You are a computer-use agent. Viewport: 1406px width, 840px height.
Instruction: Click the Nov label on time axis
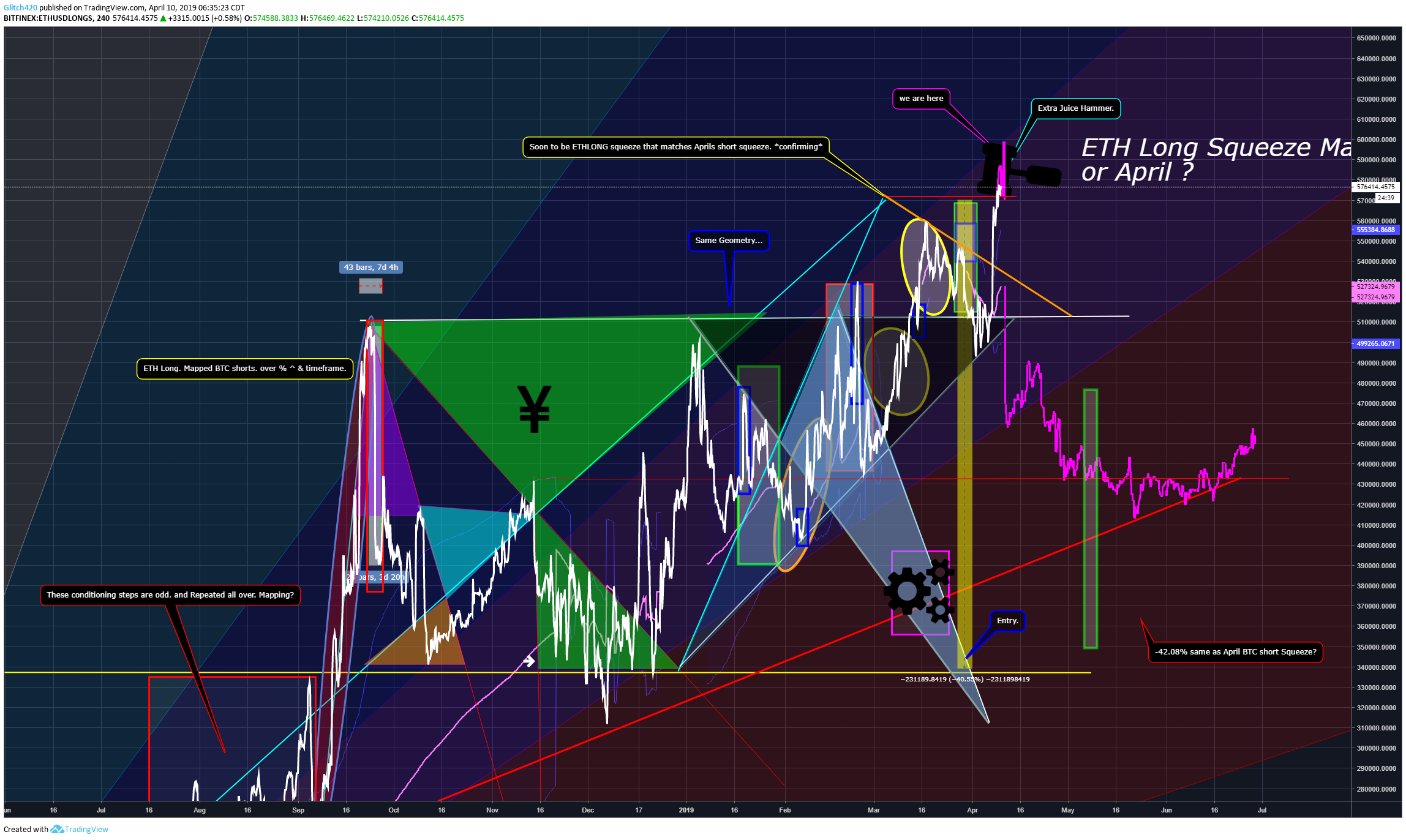pos(492,810)
